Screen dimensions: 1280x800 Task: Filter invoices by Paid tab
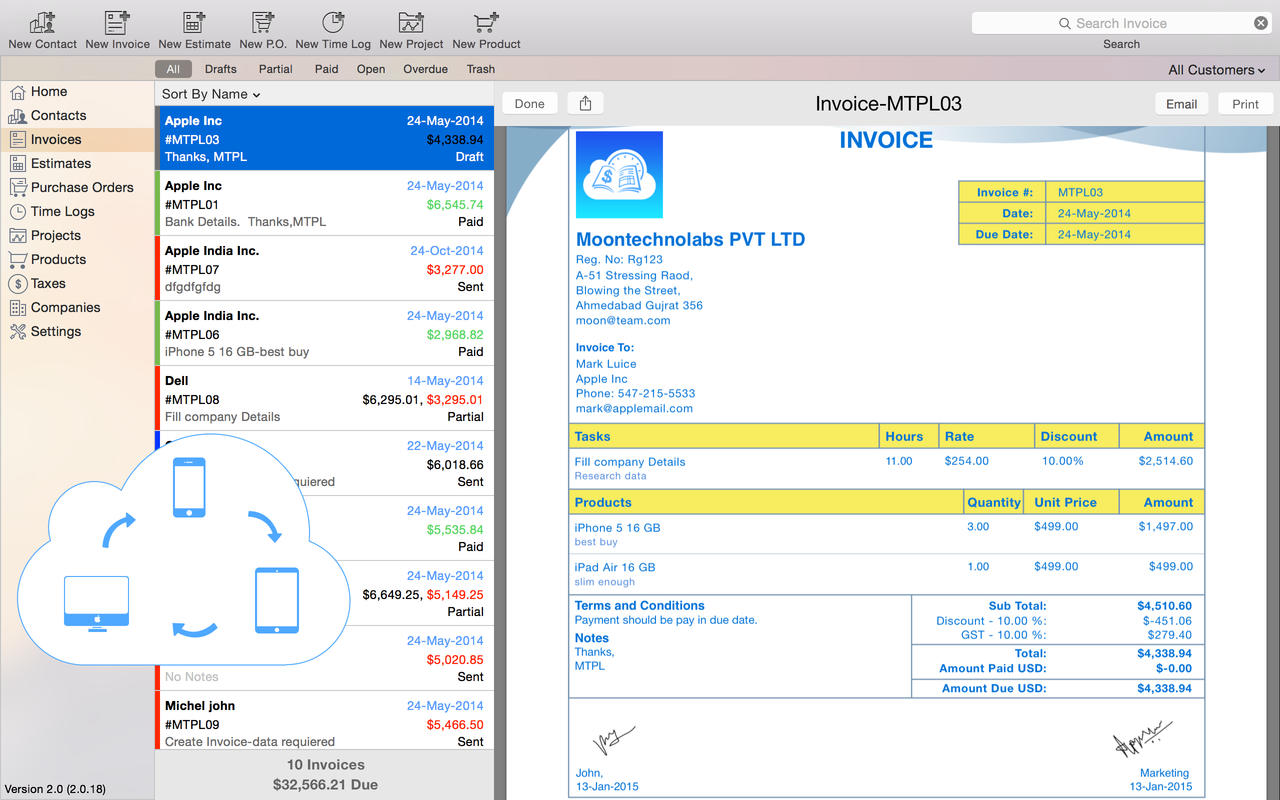tap(326, 69)
